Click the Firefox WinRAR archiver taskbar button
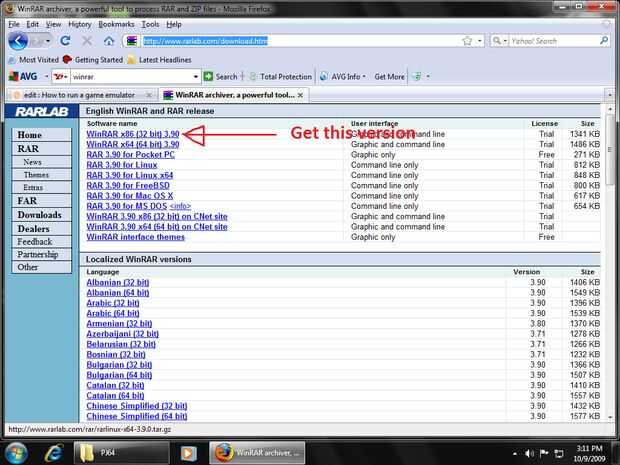This screenshot has width=620, height=465. [x=257, y=453]
